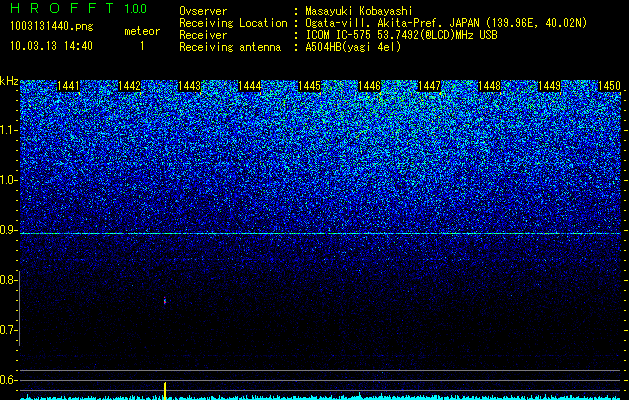Select the version number 1.0.0
Image resolution: width=629 pixels, height=400 pixels.
[x=136, y=8]
